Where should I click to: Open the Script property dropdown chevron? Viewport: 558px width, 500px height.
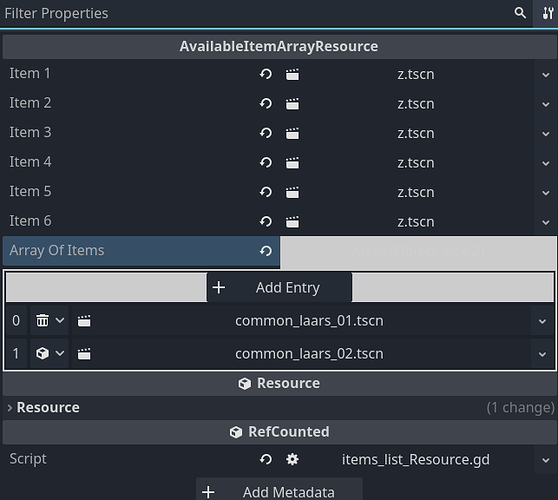[x=546, y=460]
